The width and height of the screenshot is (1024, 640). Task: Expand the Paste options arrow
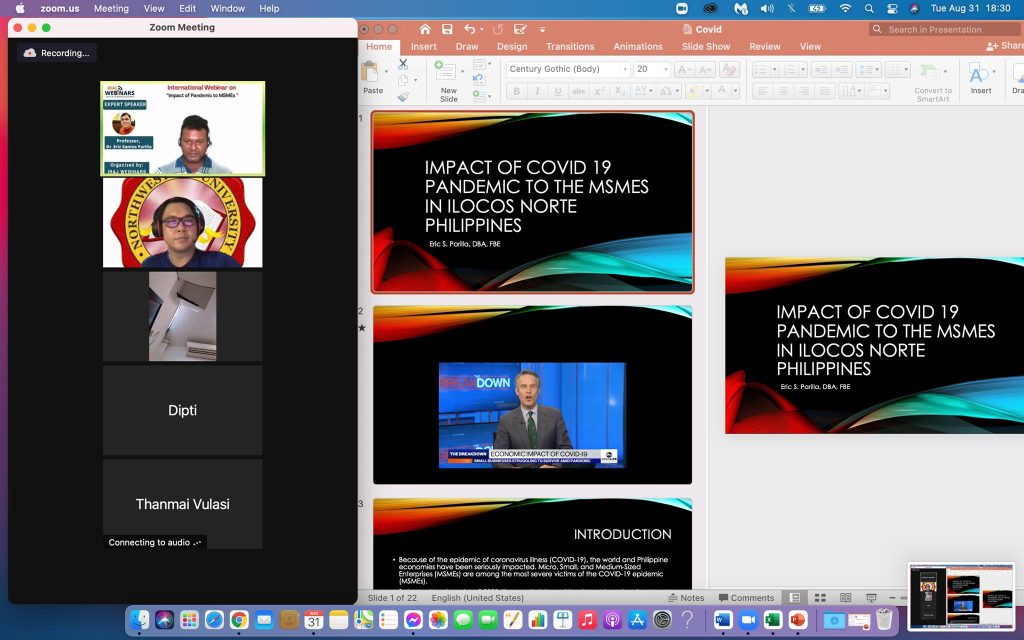[385, 70]
